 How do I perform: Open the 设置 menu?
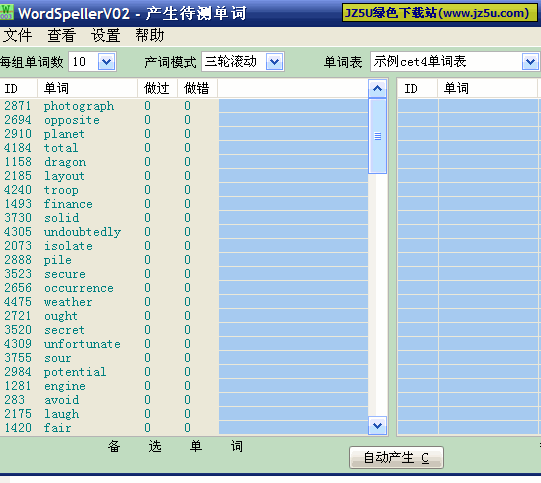pos(106,35)
